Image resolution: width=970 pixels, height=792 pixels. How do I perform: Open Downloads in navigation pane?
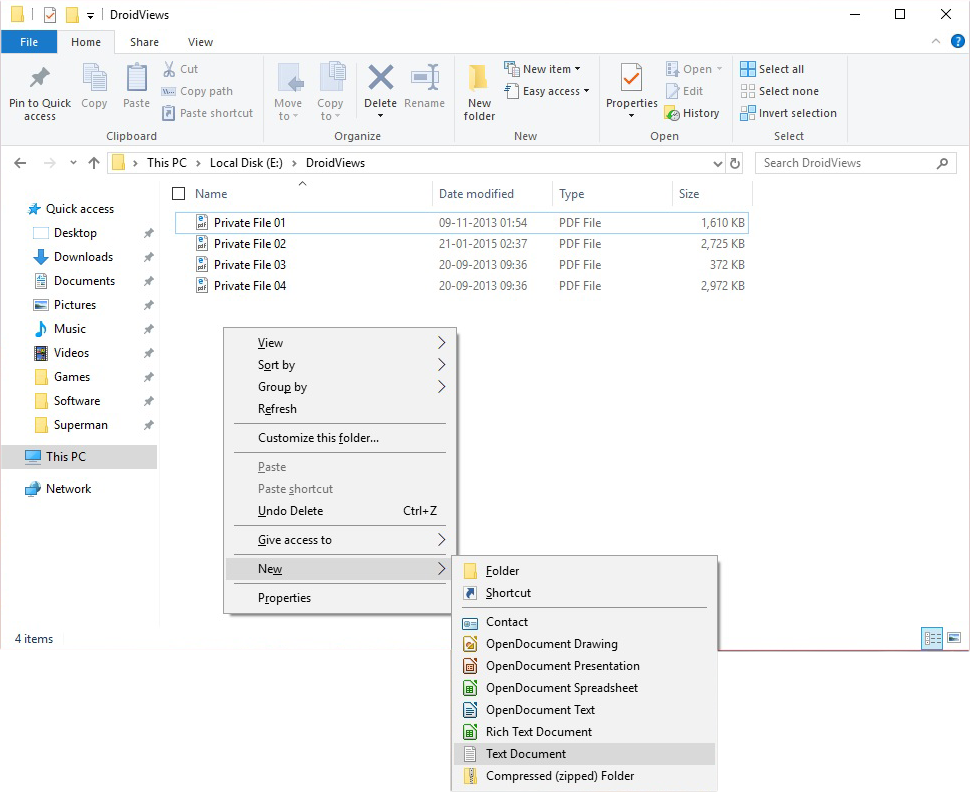pyautogui.click(x=84, y=257)
